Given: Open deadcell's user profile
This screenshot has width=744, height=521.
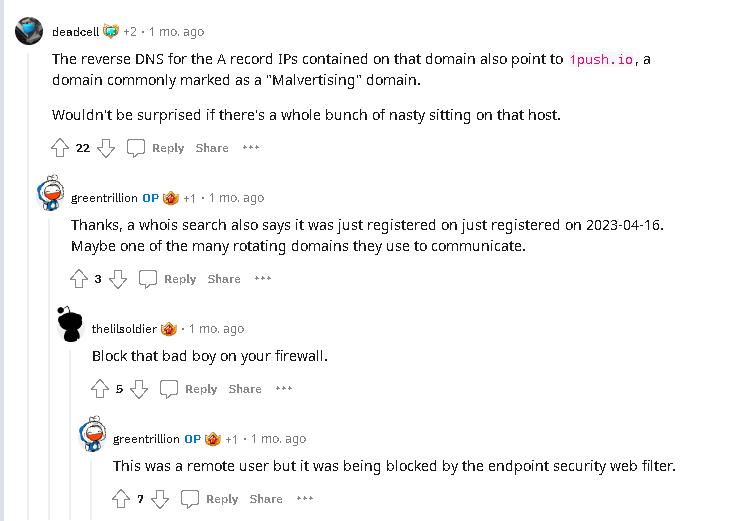Looking at the screenshot, I should click(x=75, y=31).
